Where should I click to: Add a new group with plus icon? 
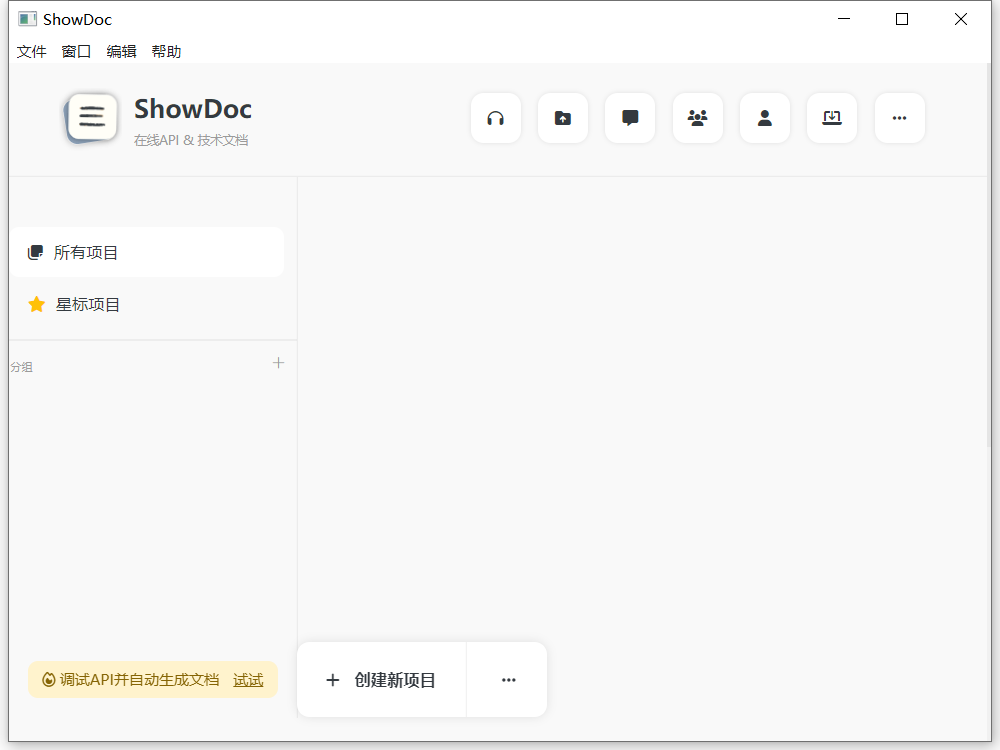(x=278, y=363)
